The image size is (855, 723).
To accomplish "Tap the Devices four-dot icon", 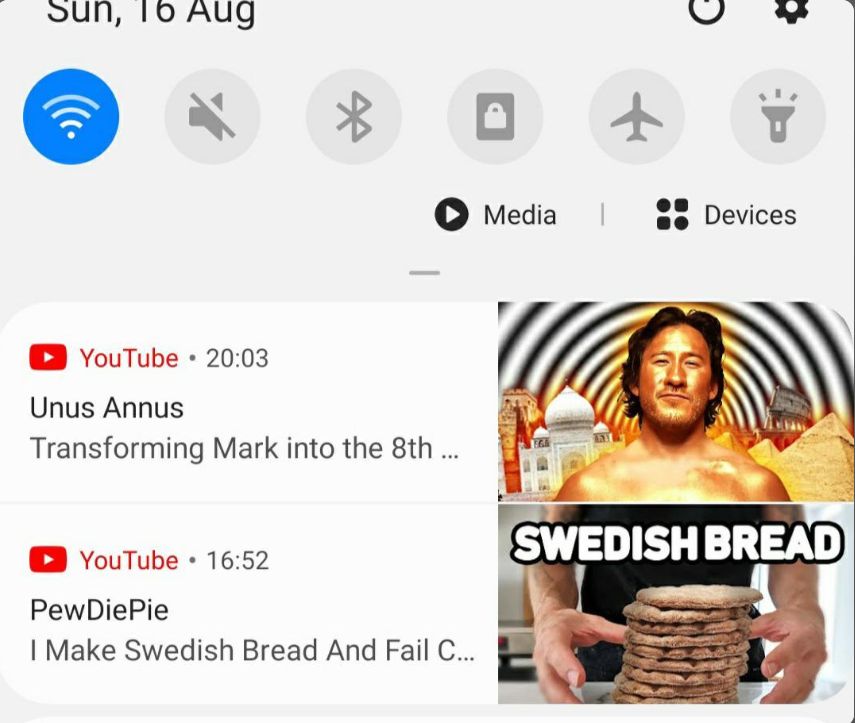I will tap(672, 214).
